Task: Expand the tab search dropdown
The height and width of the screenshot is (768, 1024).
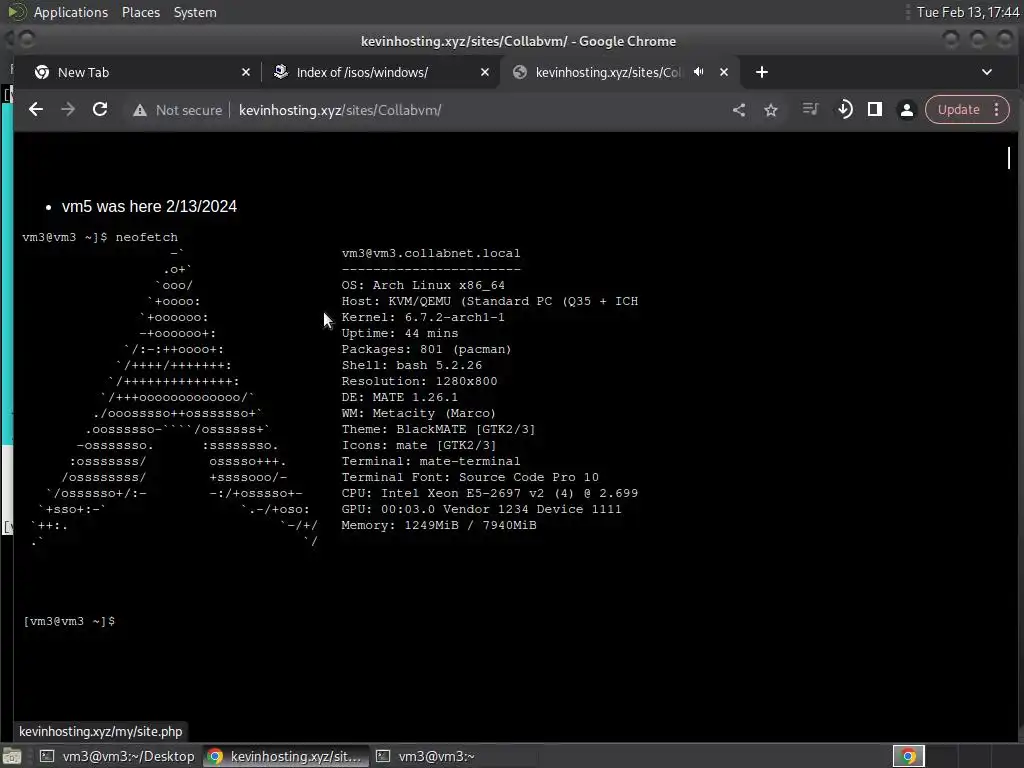Action: pyautogui.click(x=987, y=72)
